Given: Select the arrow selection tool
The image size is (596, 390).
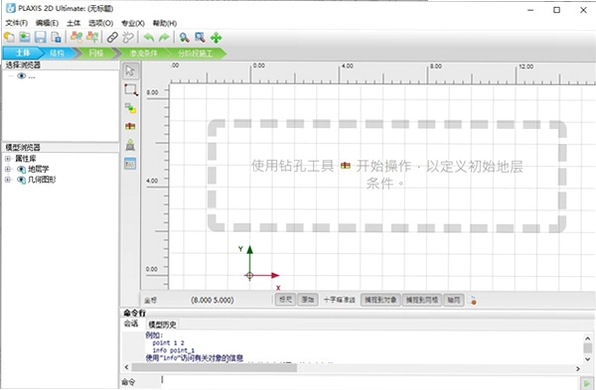Looking at the screenshot, I should (x=130, y=71).
